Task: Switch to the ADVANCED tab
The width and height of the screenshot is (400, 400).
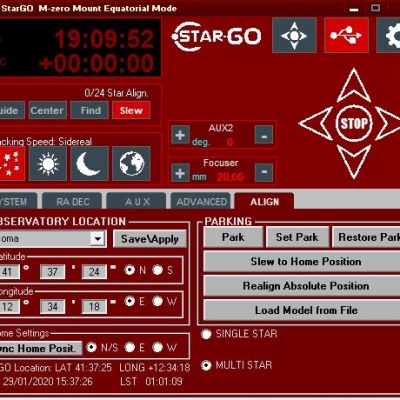Action: click(201, 201)
